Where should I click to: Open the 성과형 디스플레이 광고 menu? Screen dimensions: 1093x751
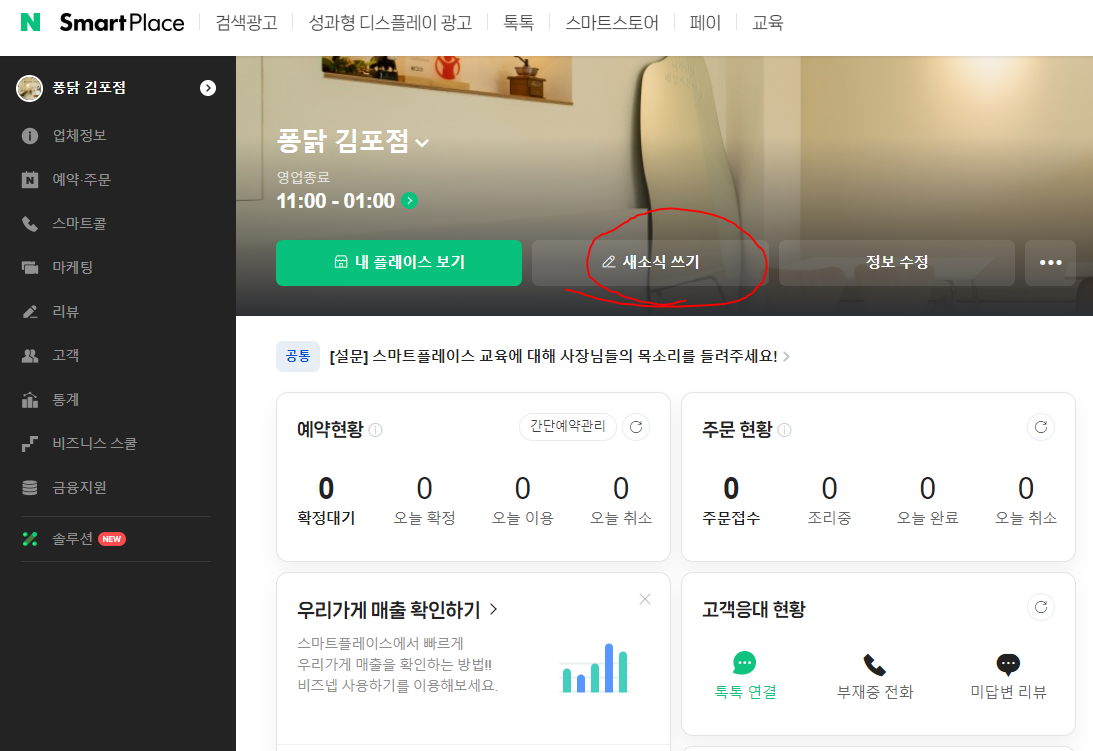coord(390,23)
